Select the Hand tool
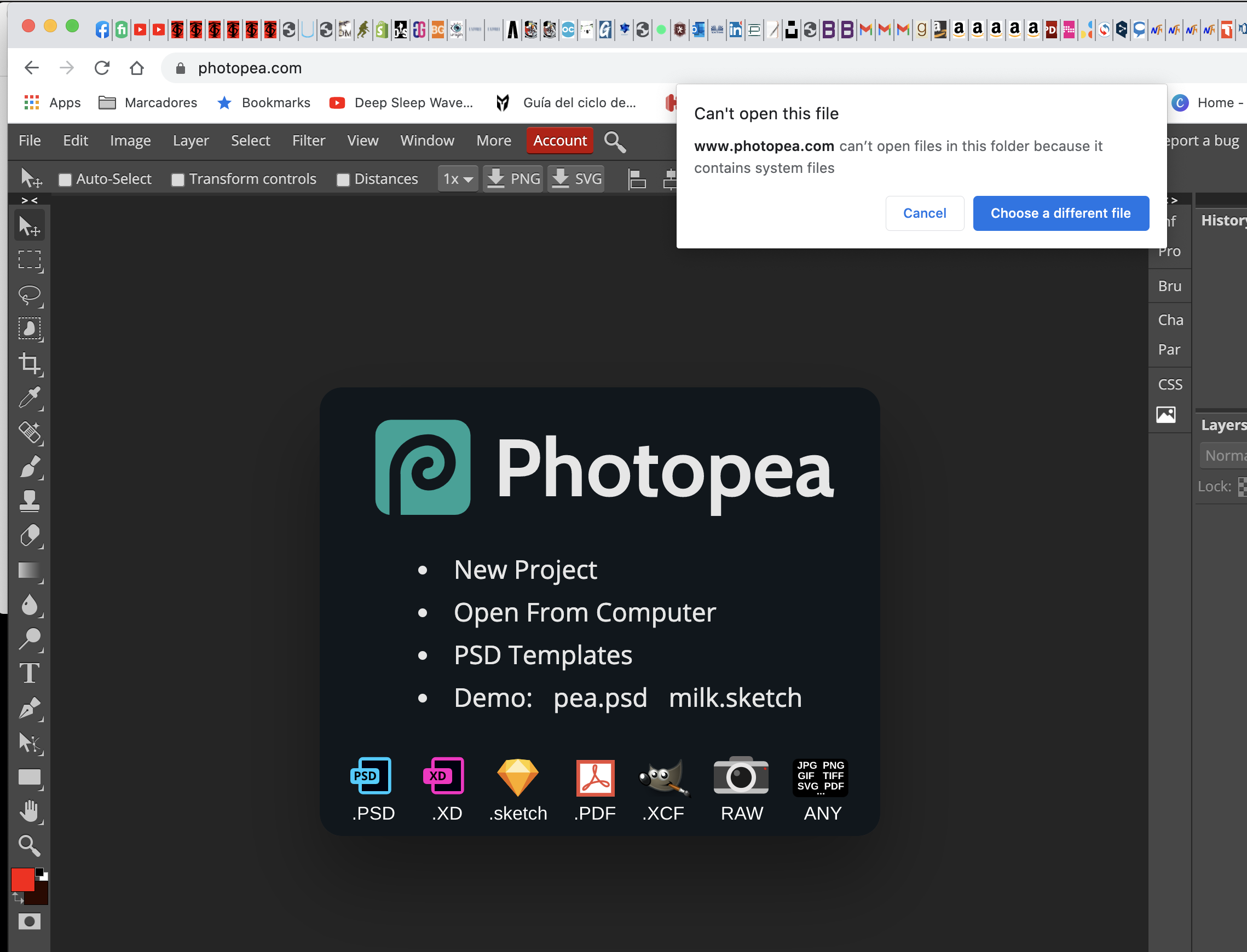 click(x=30, y=811)
